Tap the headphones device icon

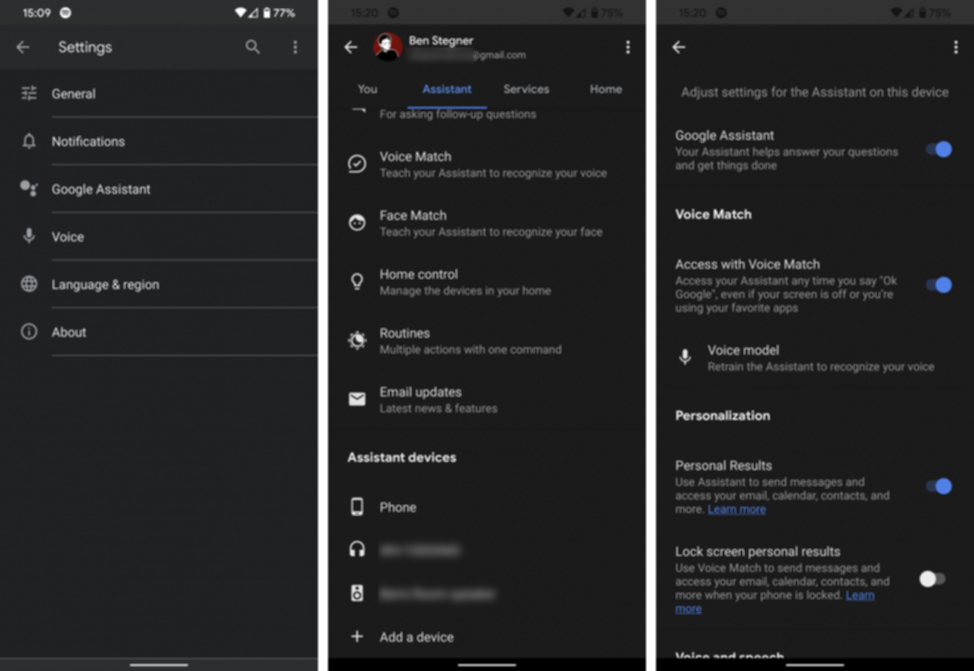[357, 549]
